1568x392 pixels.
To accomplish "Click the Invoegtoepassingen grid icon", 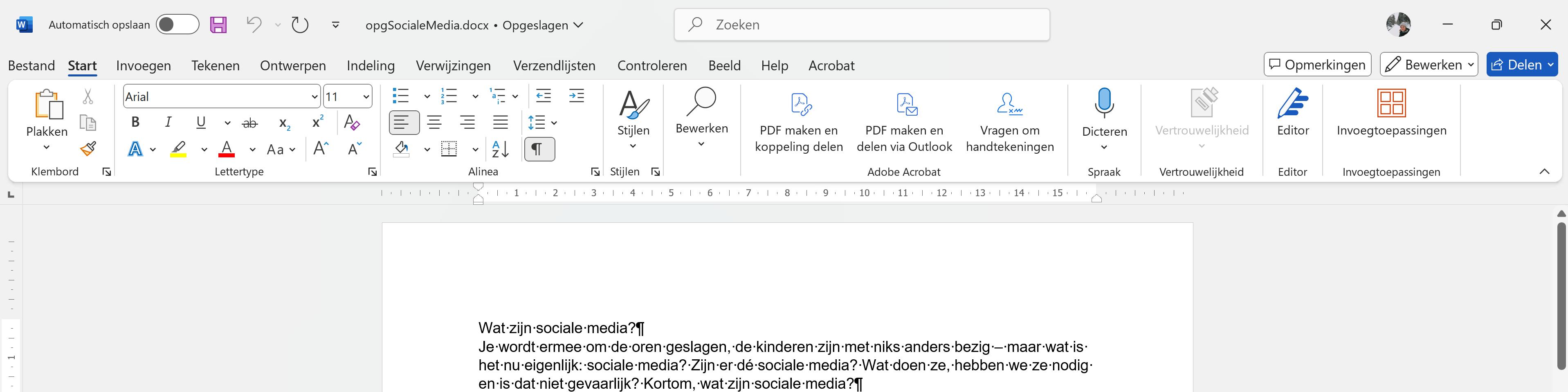I will 1391,103.
